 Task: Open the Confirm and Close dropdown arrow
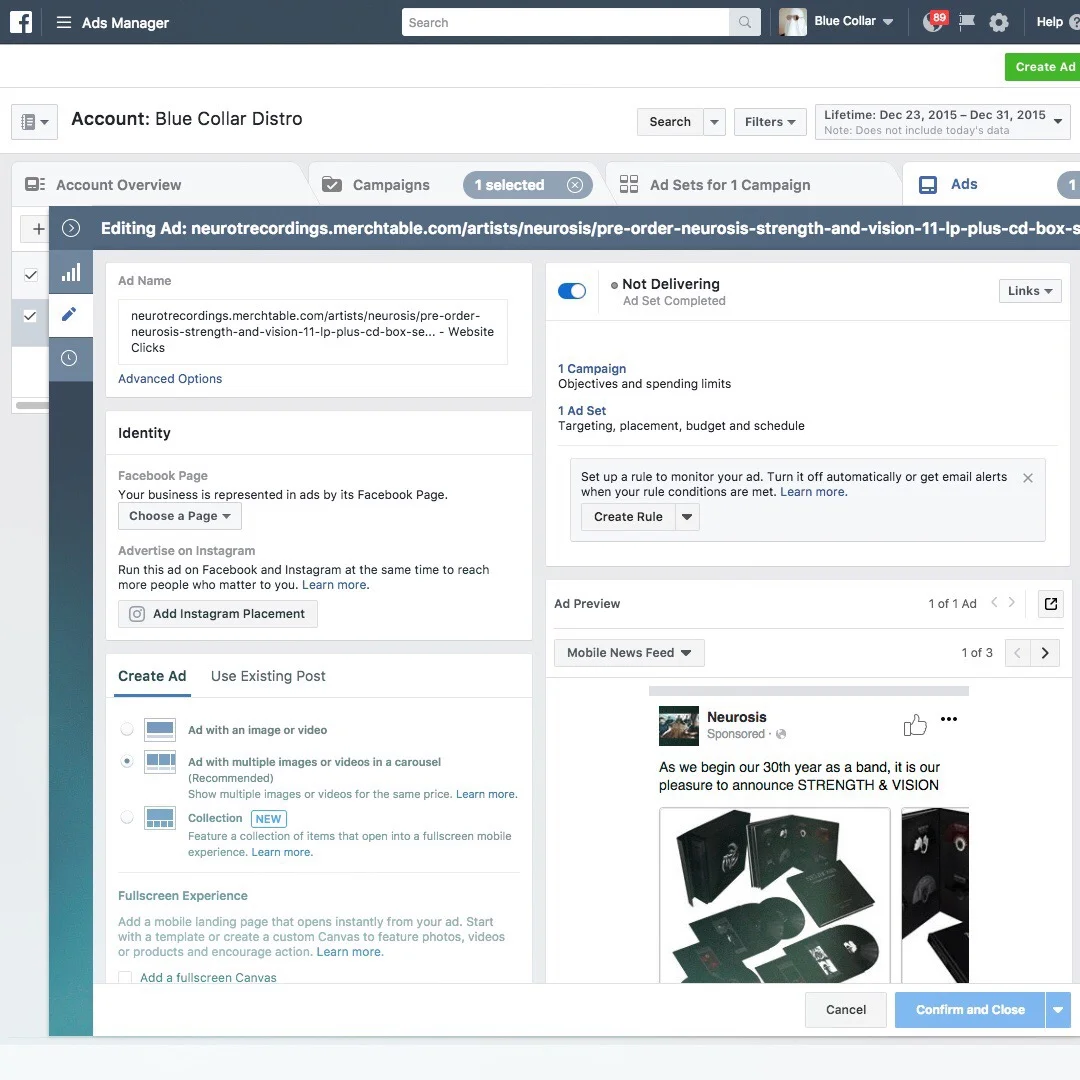tap(1058, 1010)
